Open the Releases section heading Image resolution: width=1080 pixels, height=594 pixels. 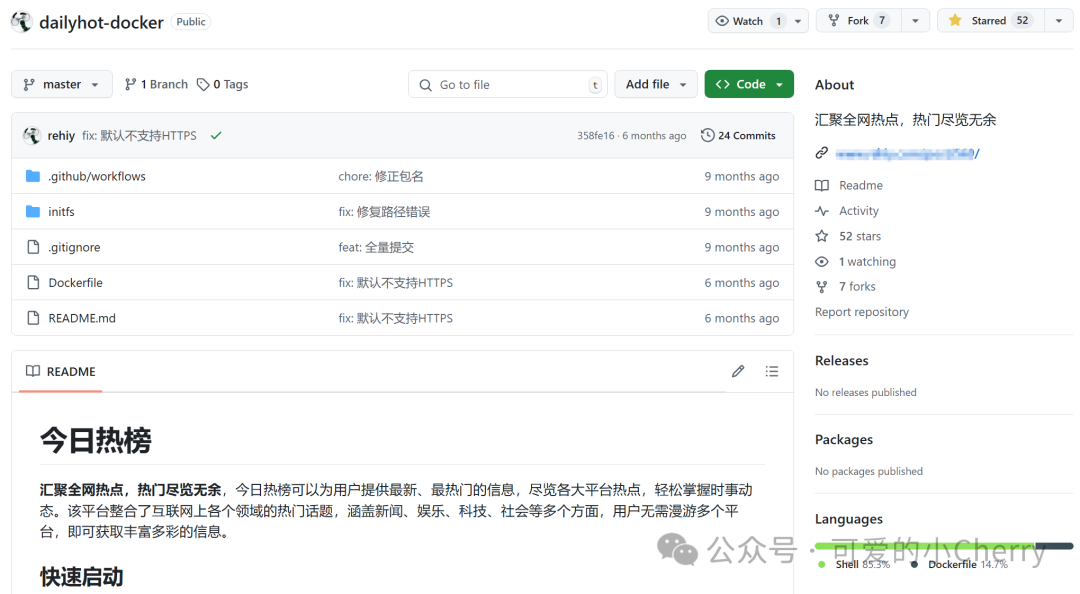(x=842, y=360)
